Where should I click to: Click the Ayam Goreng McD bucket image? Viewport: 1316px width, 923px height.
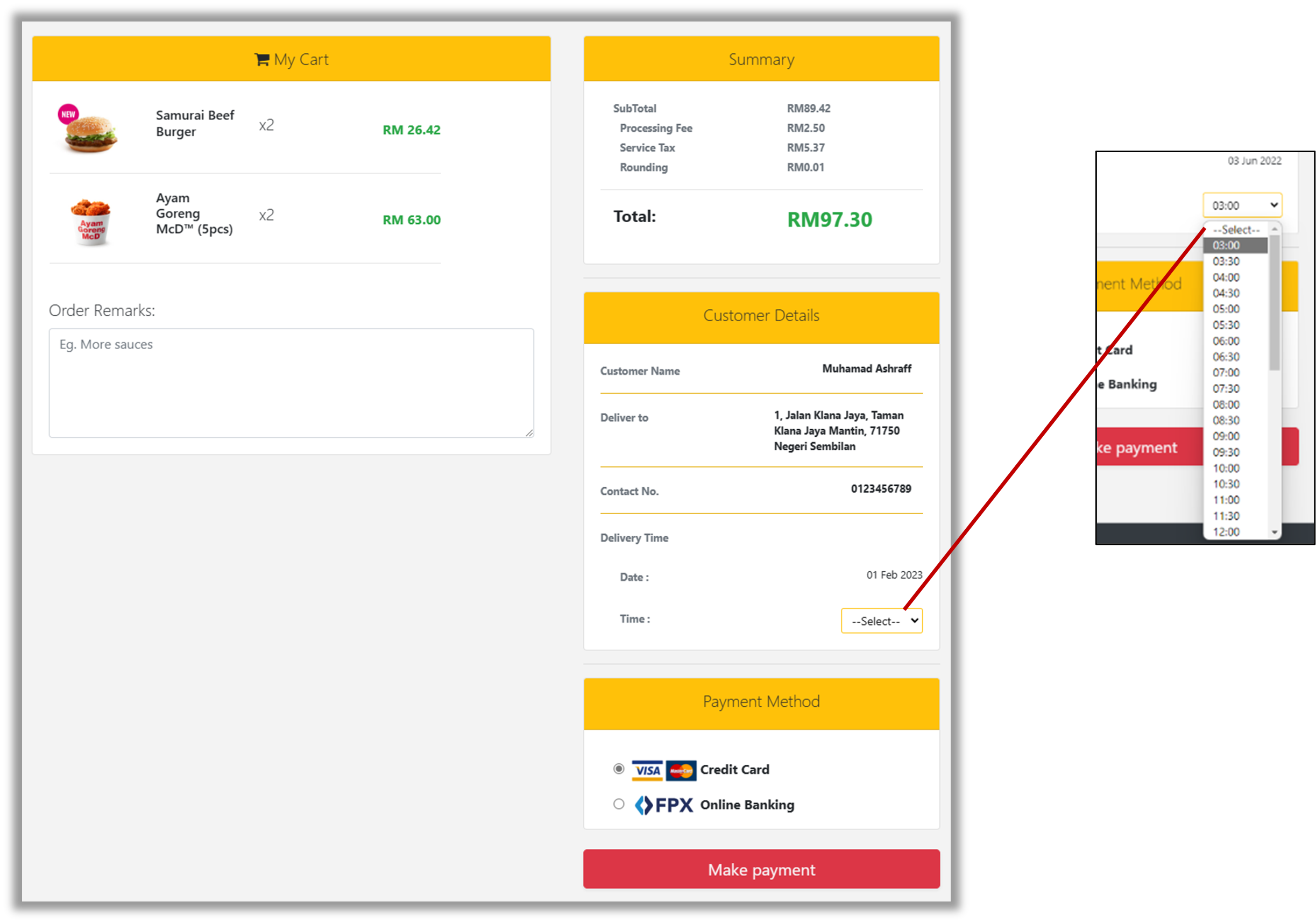91,222
